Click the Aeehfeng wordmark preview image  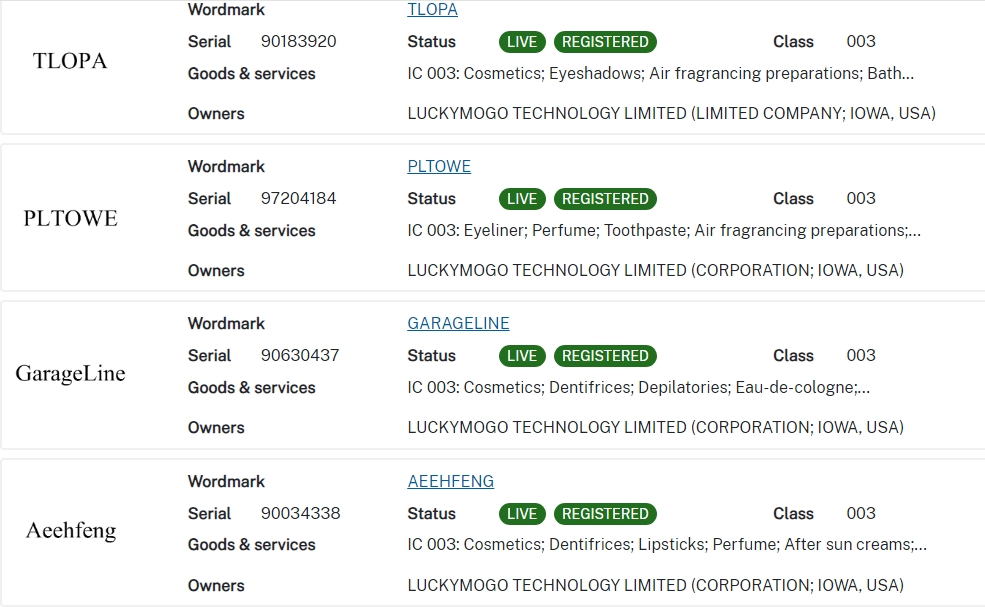(x=70, y=531)
